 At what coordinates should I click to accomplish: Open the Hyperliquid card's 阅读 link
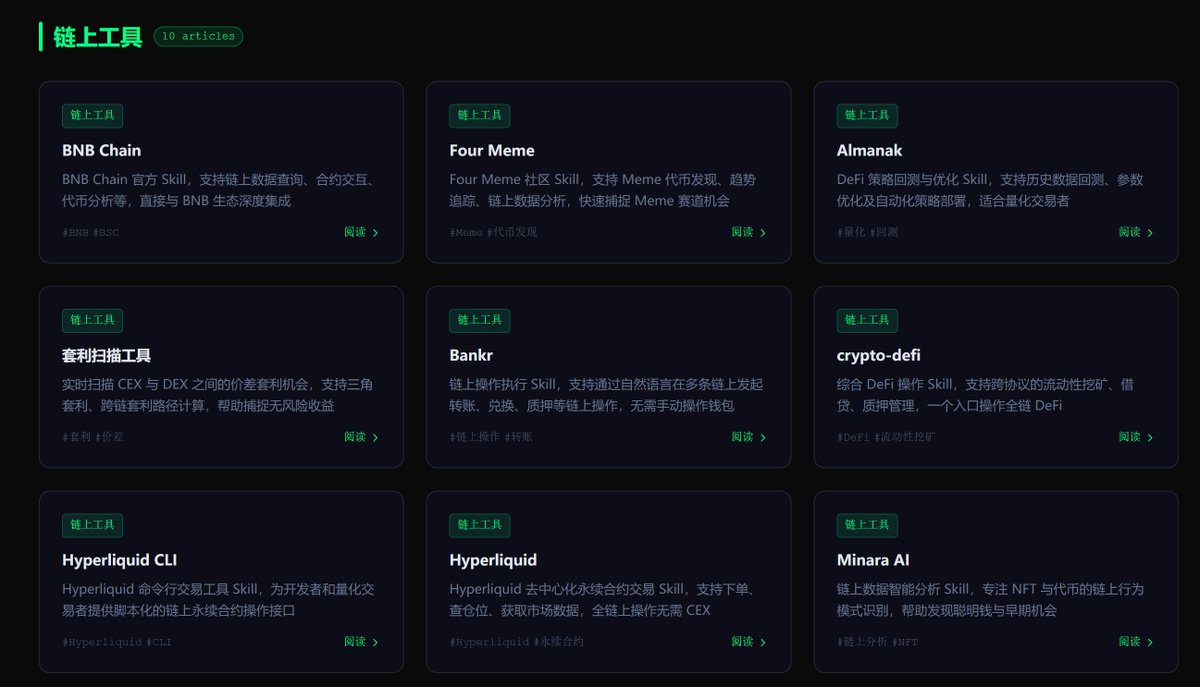click(x=748, y=642)
